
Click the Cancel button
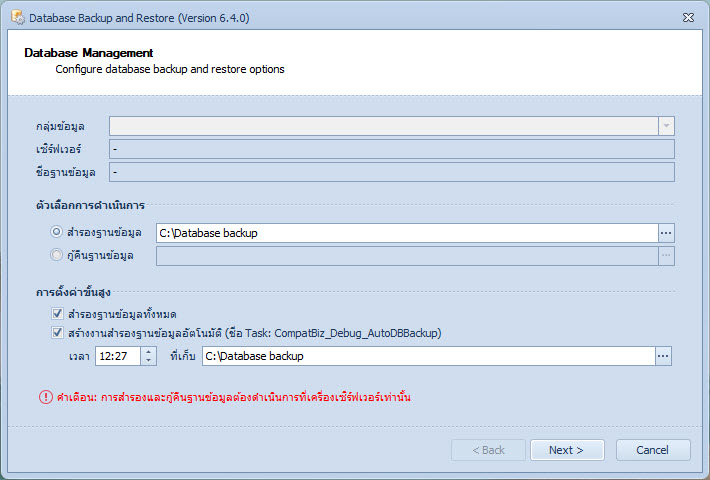652,450
